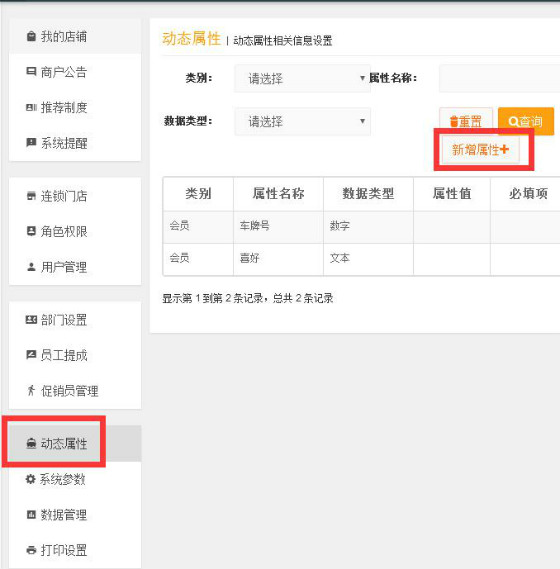
Task: Open the 类别 dropdown
Action: coord(302,78)
